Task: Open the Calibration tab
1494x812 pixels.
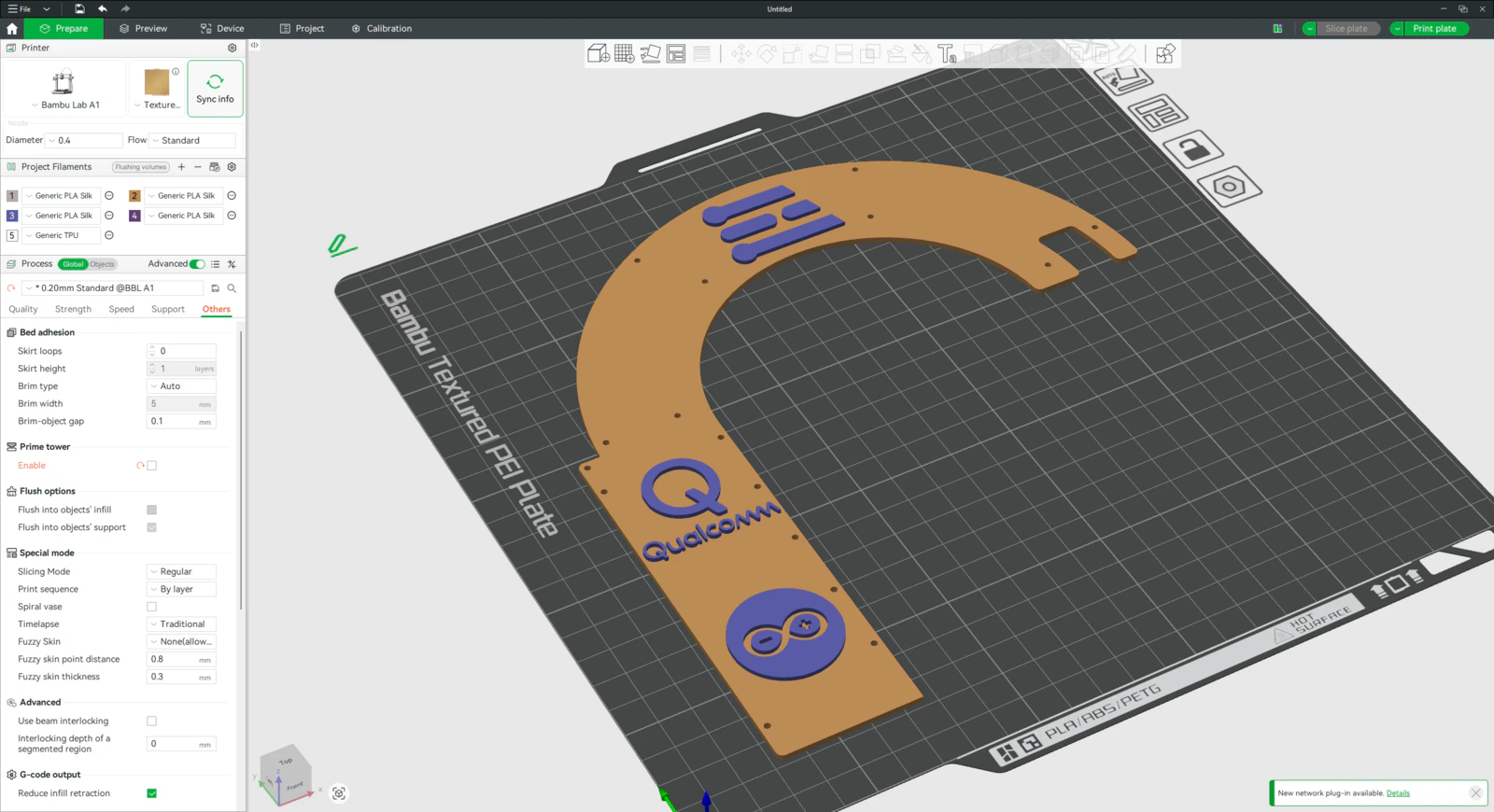Action: point(382,29)
